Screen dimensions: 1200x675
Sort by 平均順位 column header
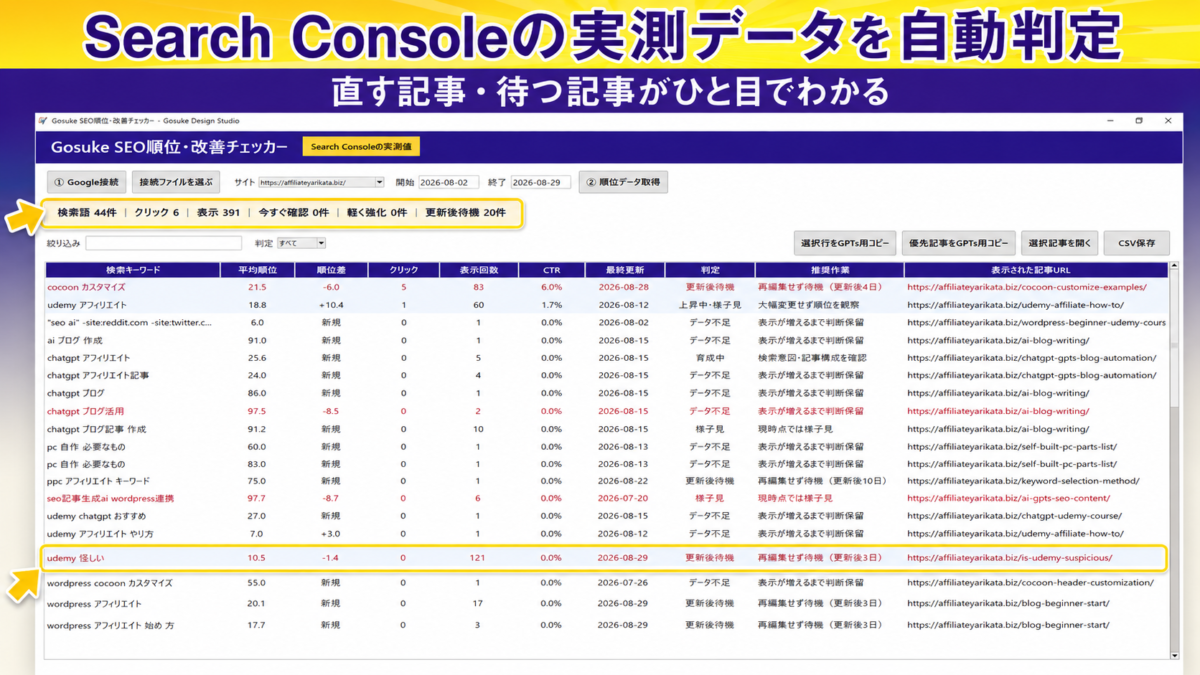(257, 270)
